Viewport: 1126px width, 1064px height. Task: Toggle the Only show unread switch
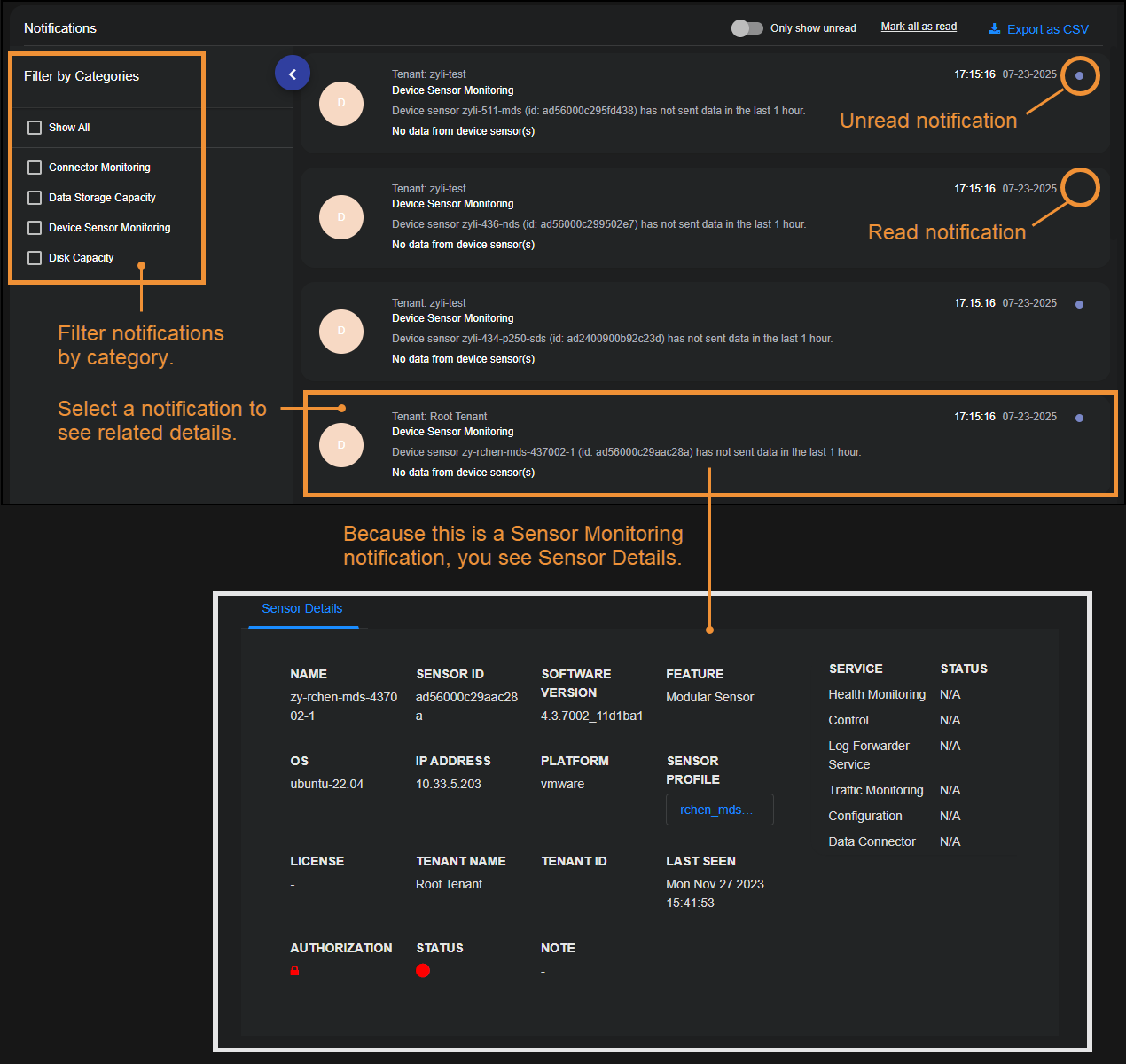(747, 28)
